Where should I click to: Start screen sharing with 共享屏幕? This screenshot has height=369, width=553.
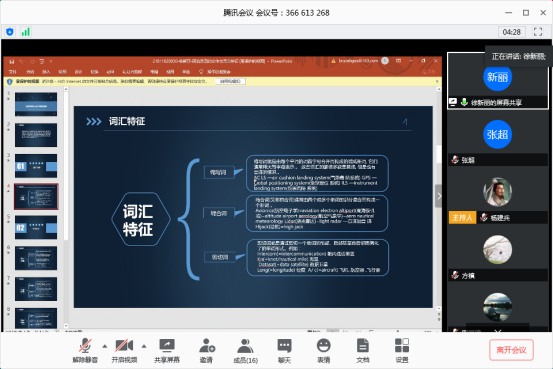point(167,351)
